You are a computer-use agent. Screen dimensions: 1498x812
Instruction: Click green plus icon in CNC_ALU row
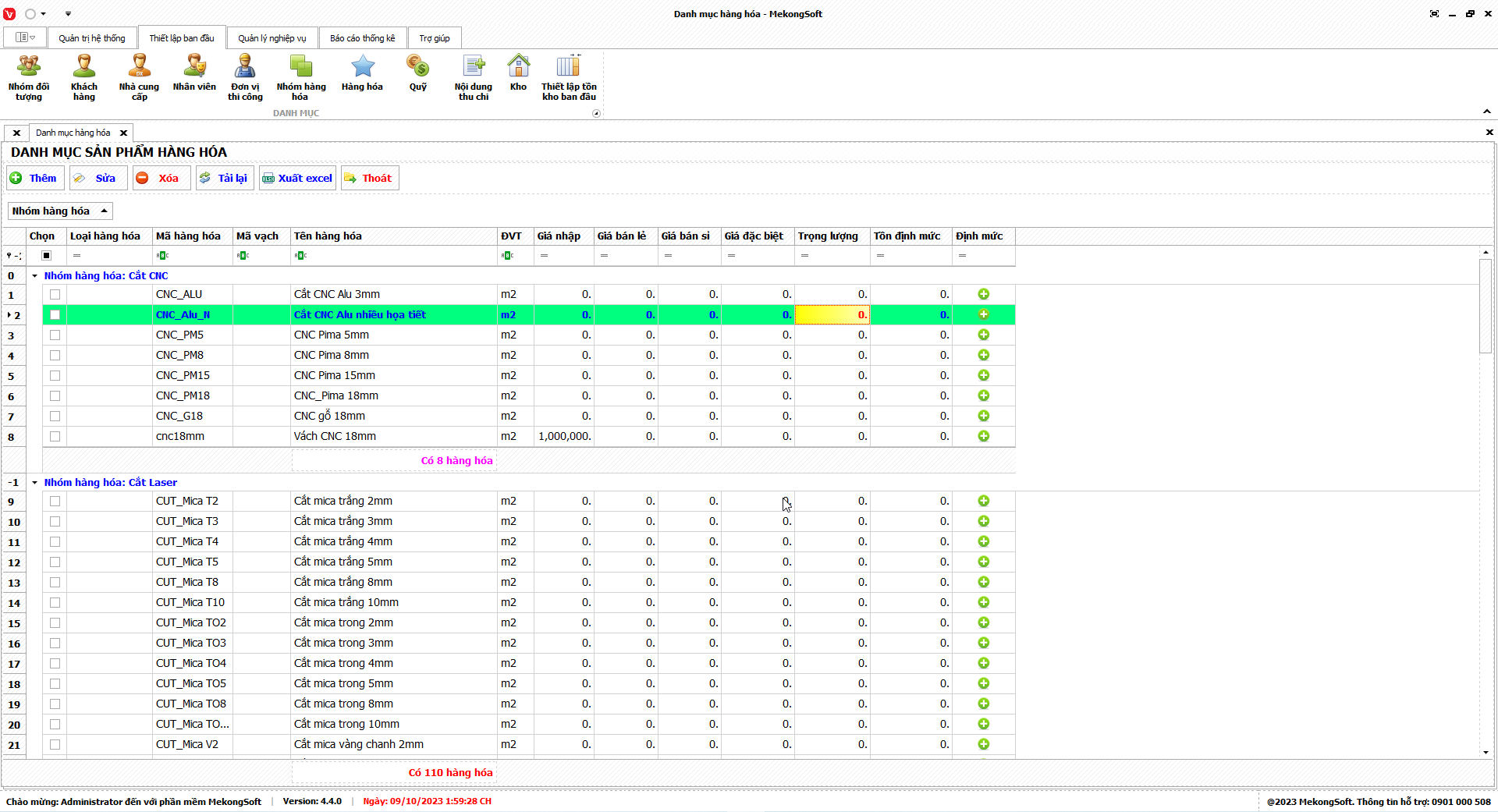tap(983, 294)
